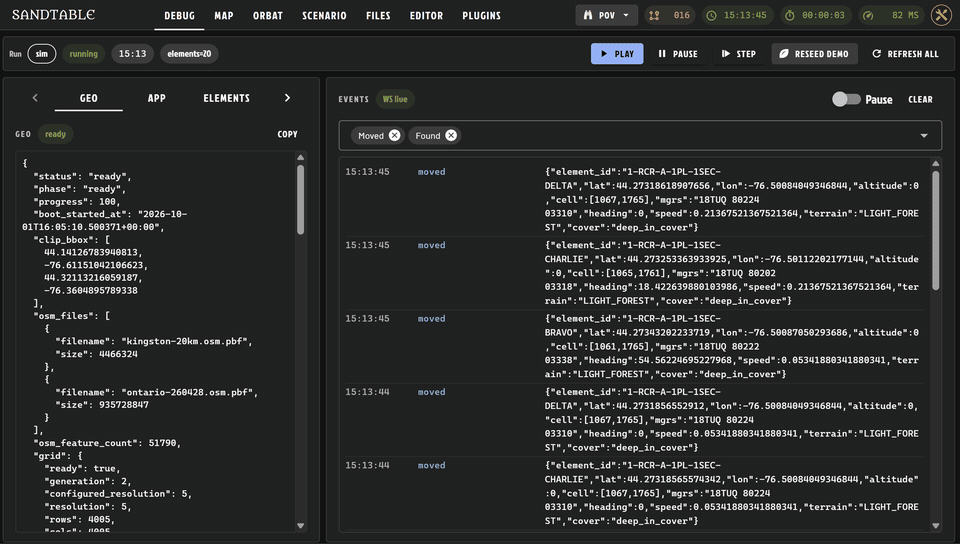960x544 pixels.
Task: Open the PLUGINS tab
Action: [x=481, y=16]
